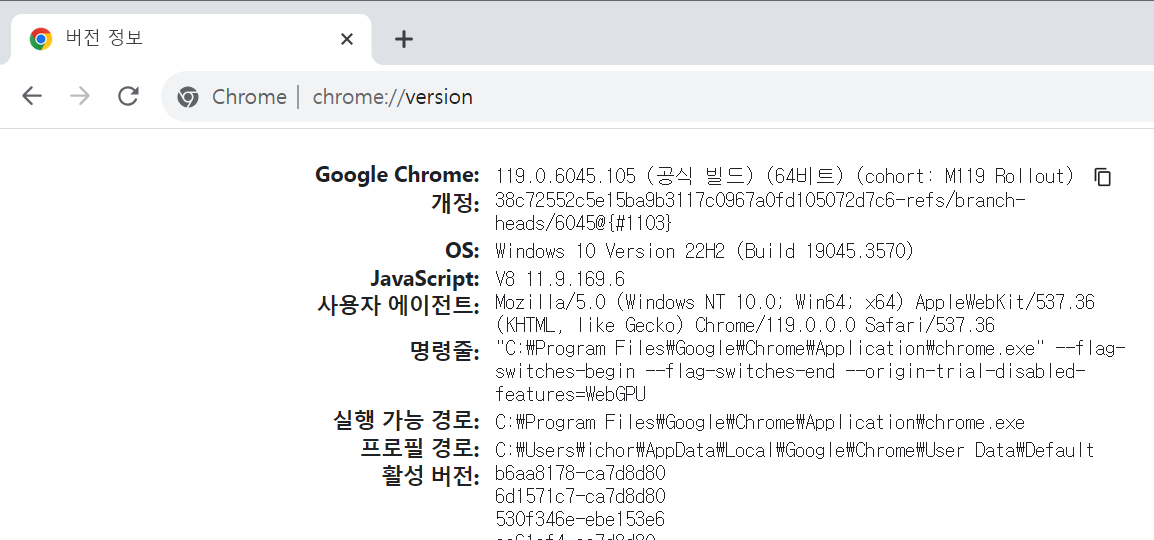Click the 실행 가능 경로: label

(406, 421)
